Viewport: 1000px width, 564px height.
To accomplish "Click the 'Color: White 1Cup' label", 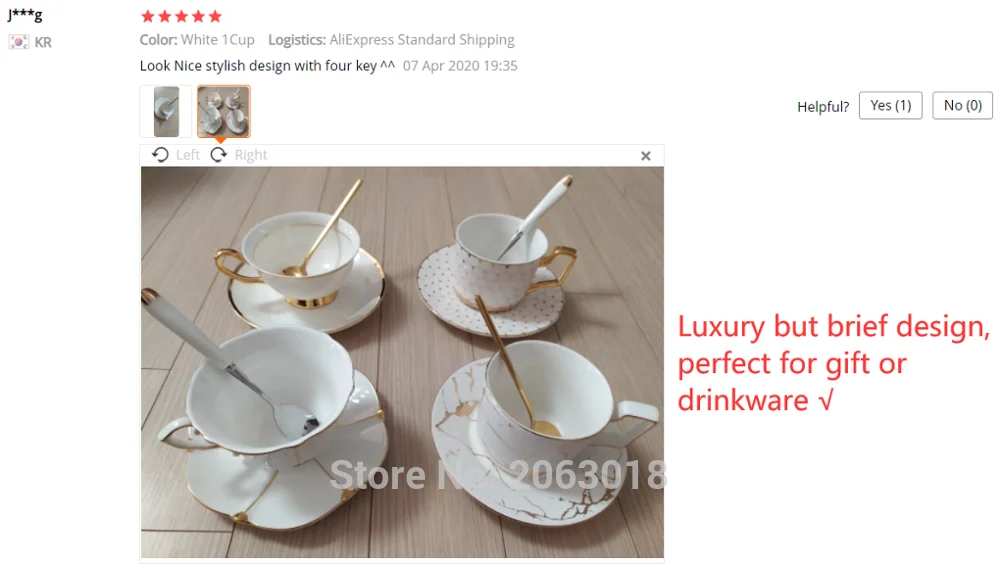I will (x=197, y=40).
